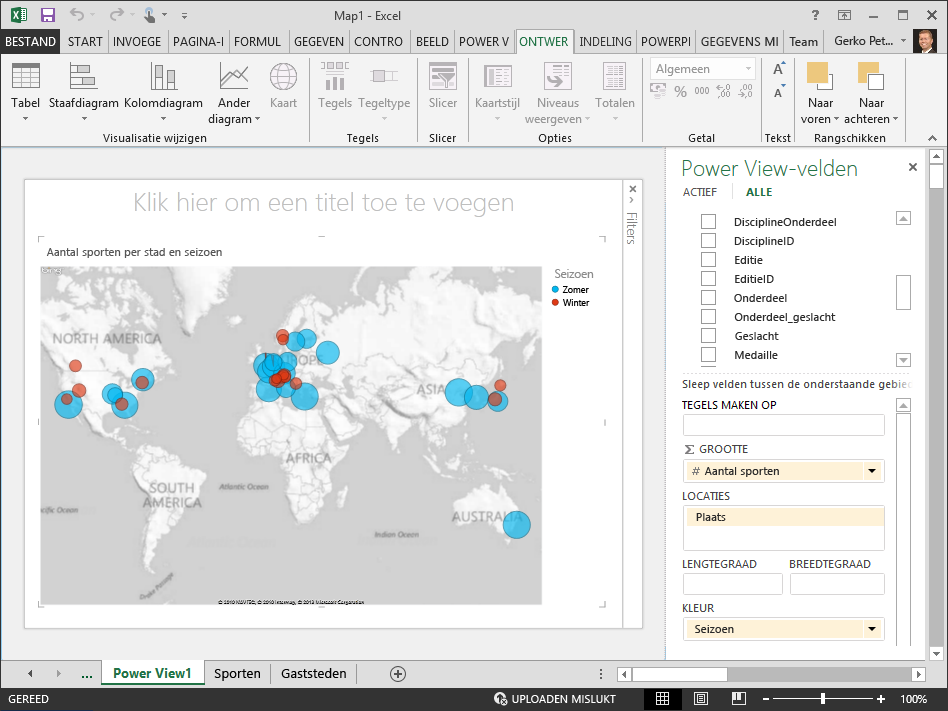Check the DisciplineID field

[x=708, y=240]
